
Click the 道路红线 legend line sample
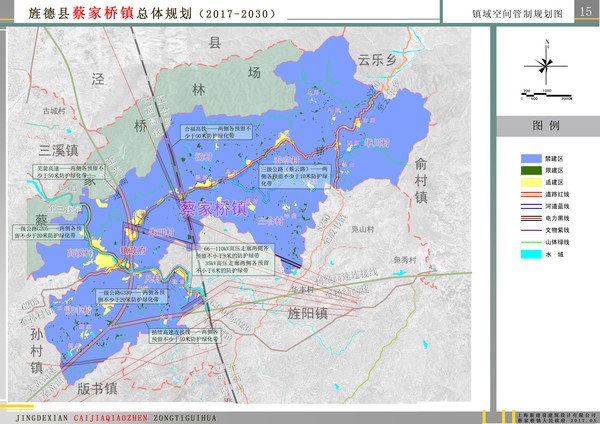pos(531,194)
